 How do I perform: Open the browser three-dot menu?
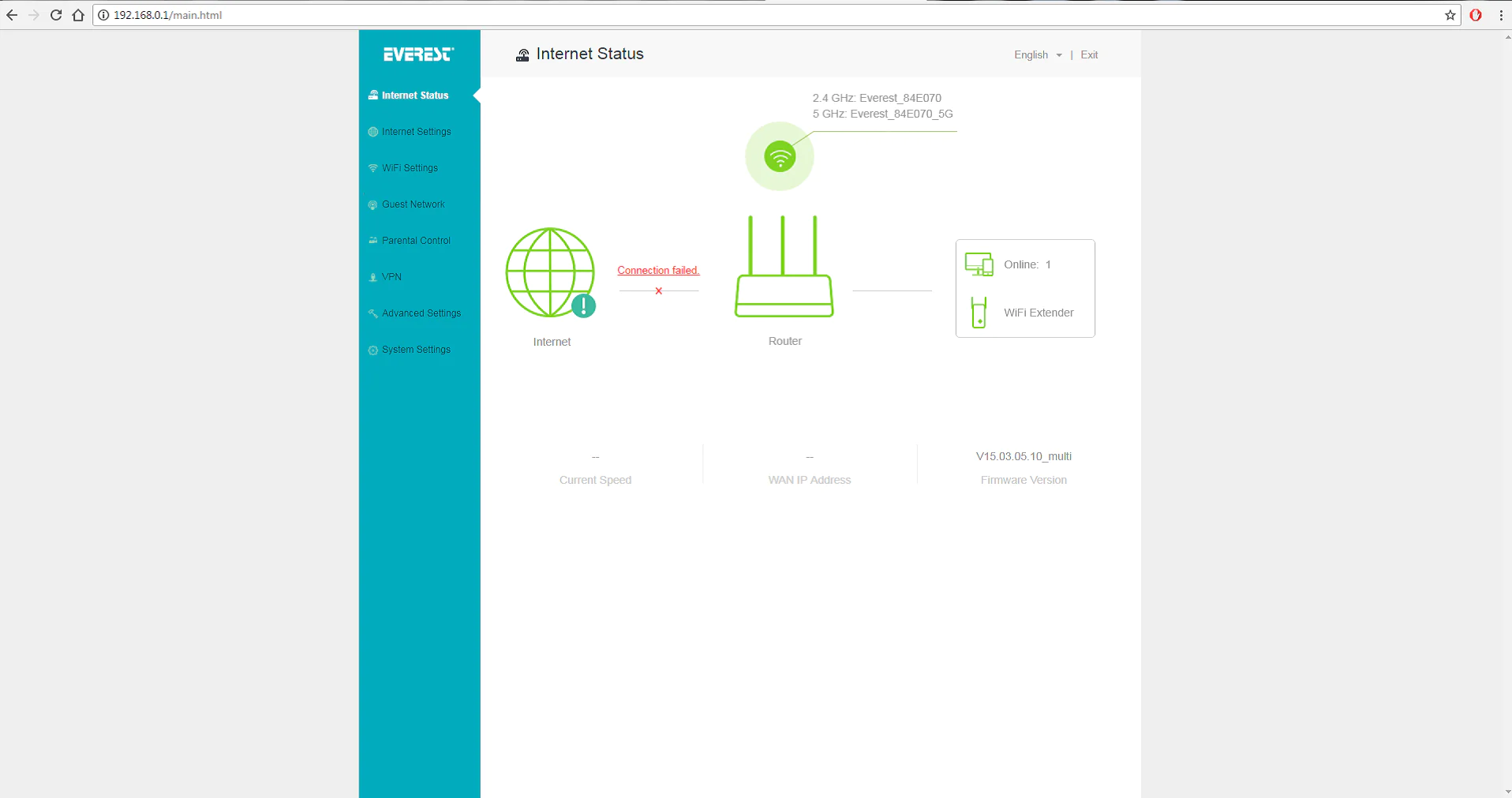[x=1500, y=15]
